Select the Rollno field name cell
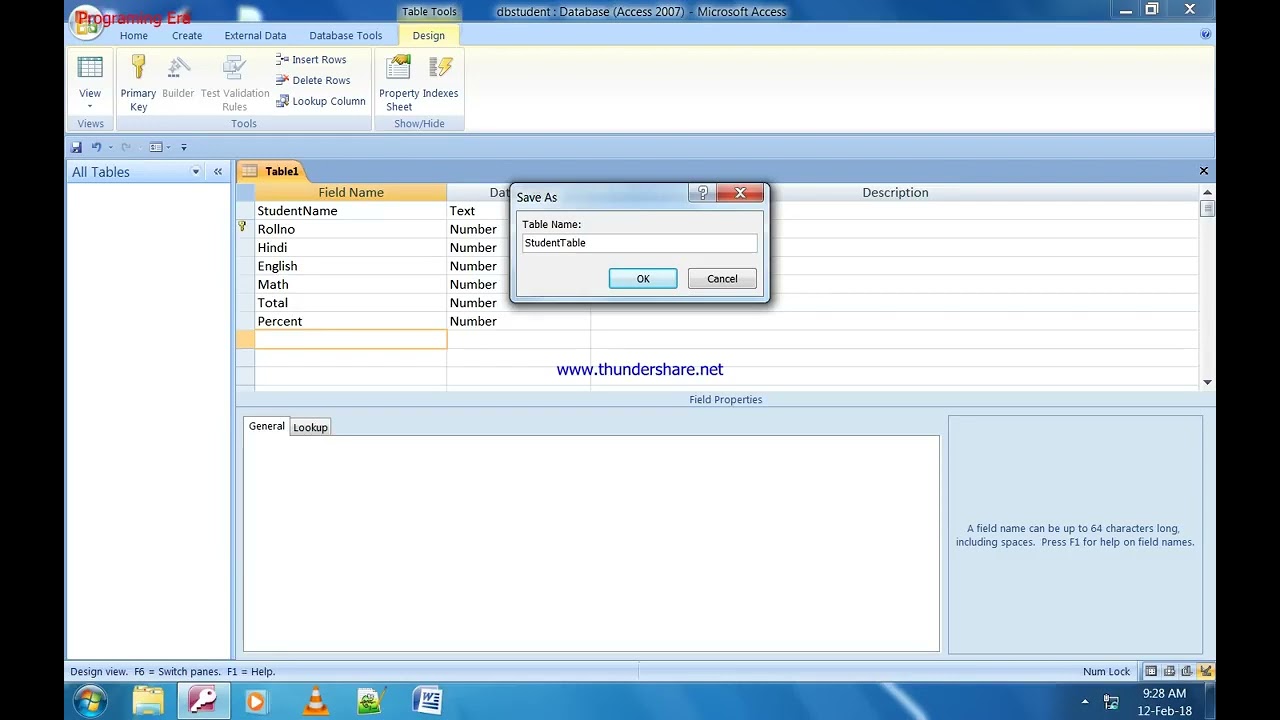The width and height of the screenshot is (1280, 720). pos(351,229)
